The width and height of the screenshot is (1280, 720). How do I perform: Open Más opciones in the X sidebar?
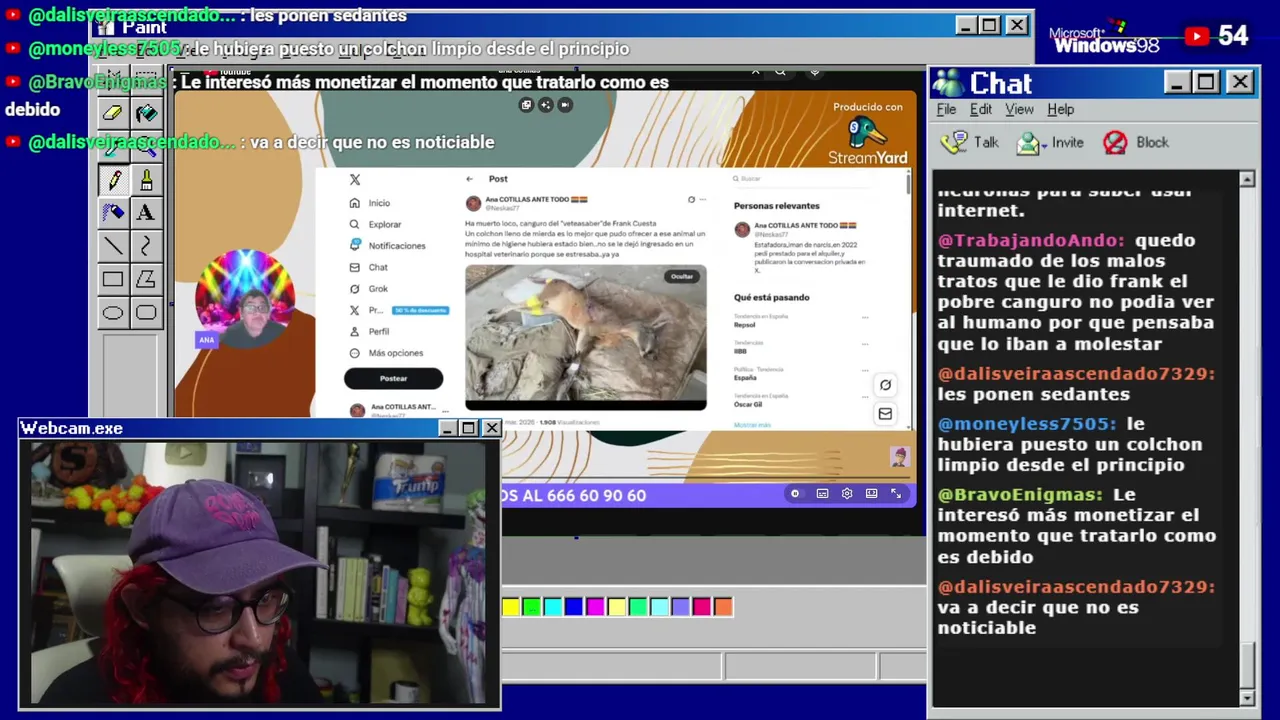386,353
